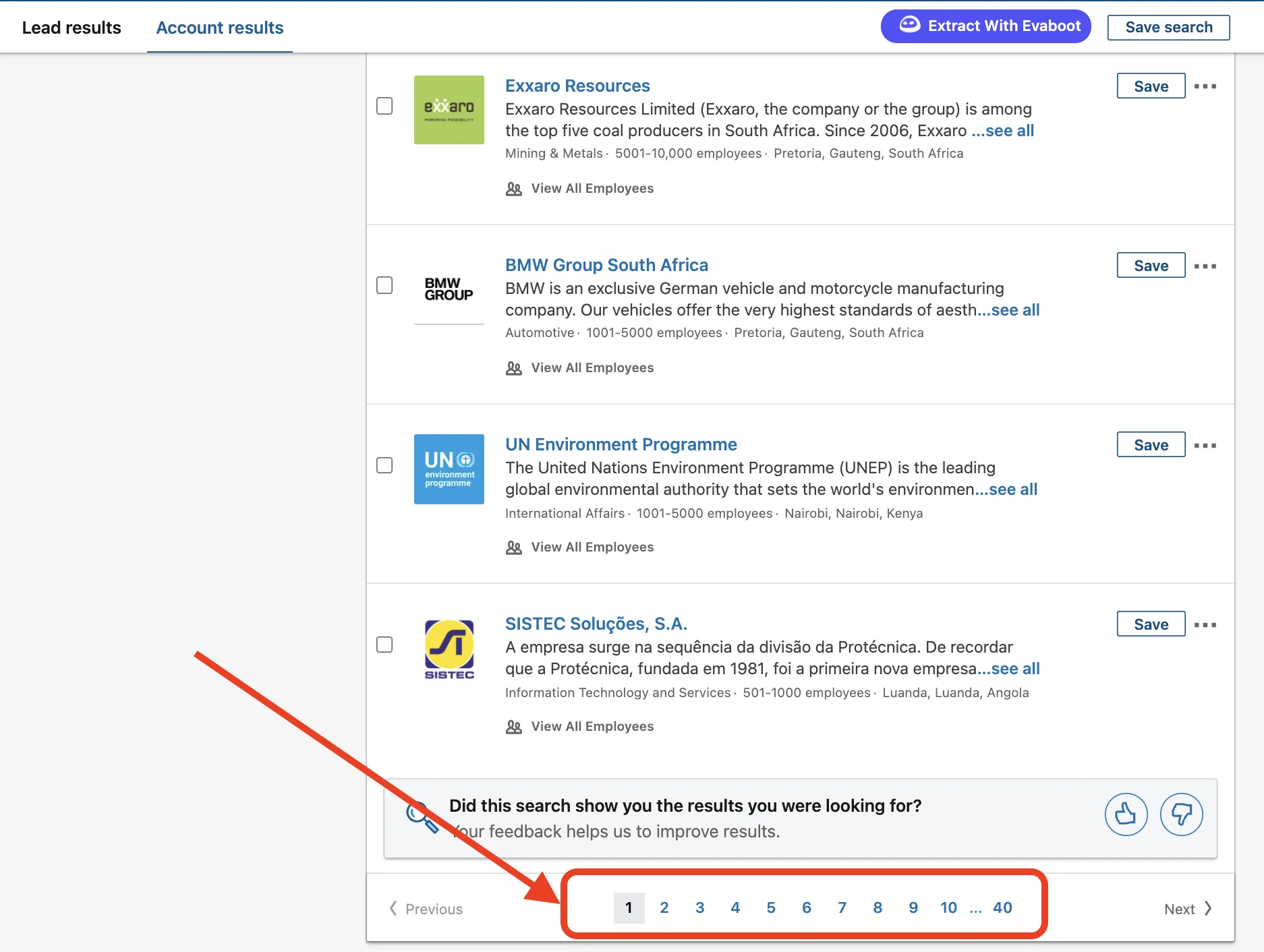Go to page 40 of results
Viewport: 1264px width, 952px height.
click(1002, 908)
